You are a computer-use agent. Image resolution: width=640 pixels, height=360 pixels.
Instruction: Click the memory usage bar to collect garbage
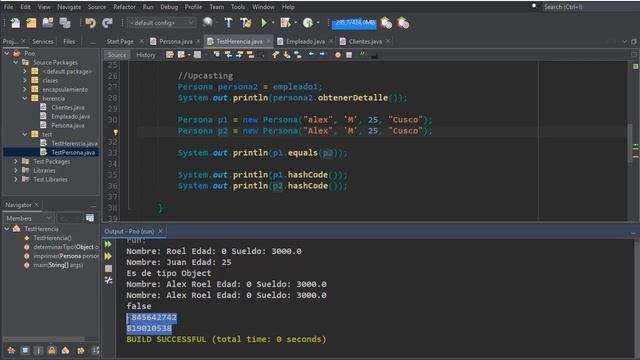(354, 23)
